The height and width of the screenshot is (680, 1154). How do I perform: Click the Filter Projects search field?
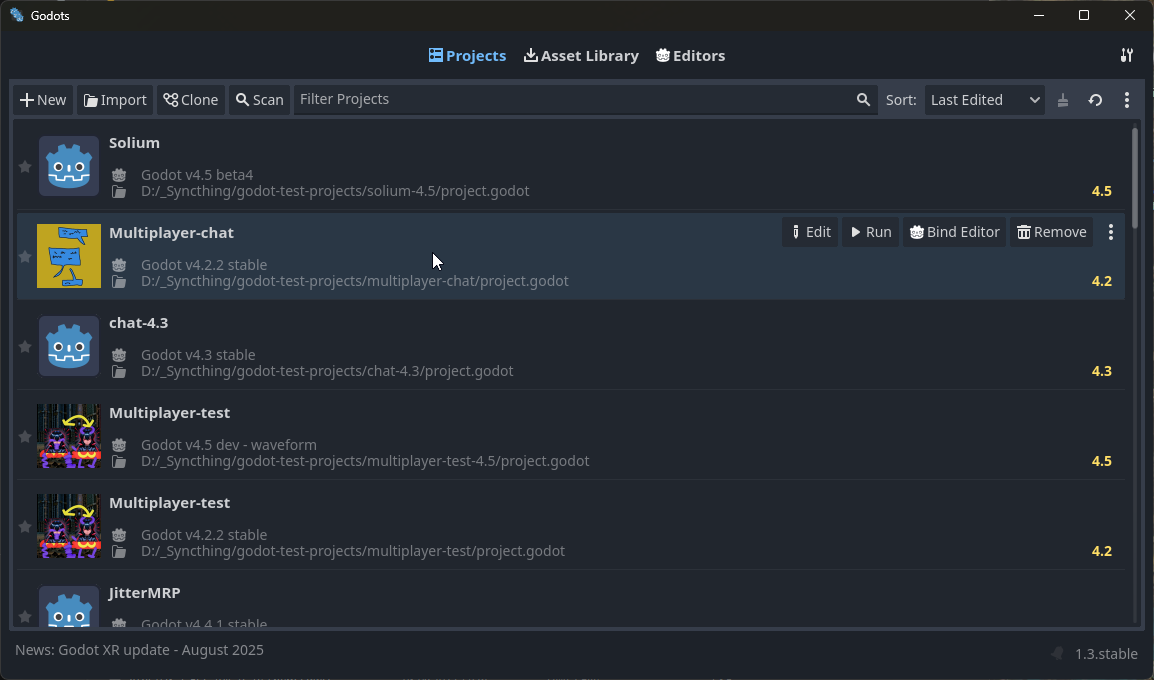(x=570, y=100)
